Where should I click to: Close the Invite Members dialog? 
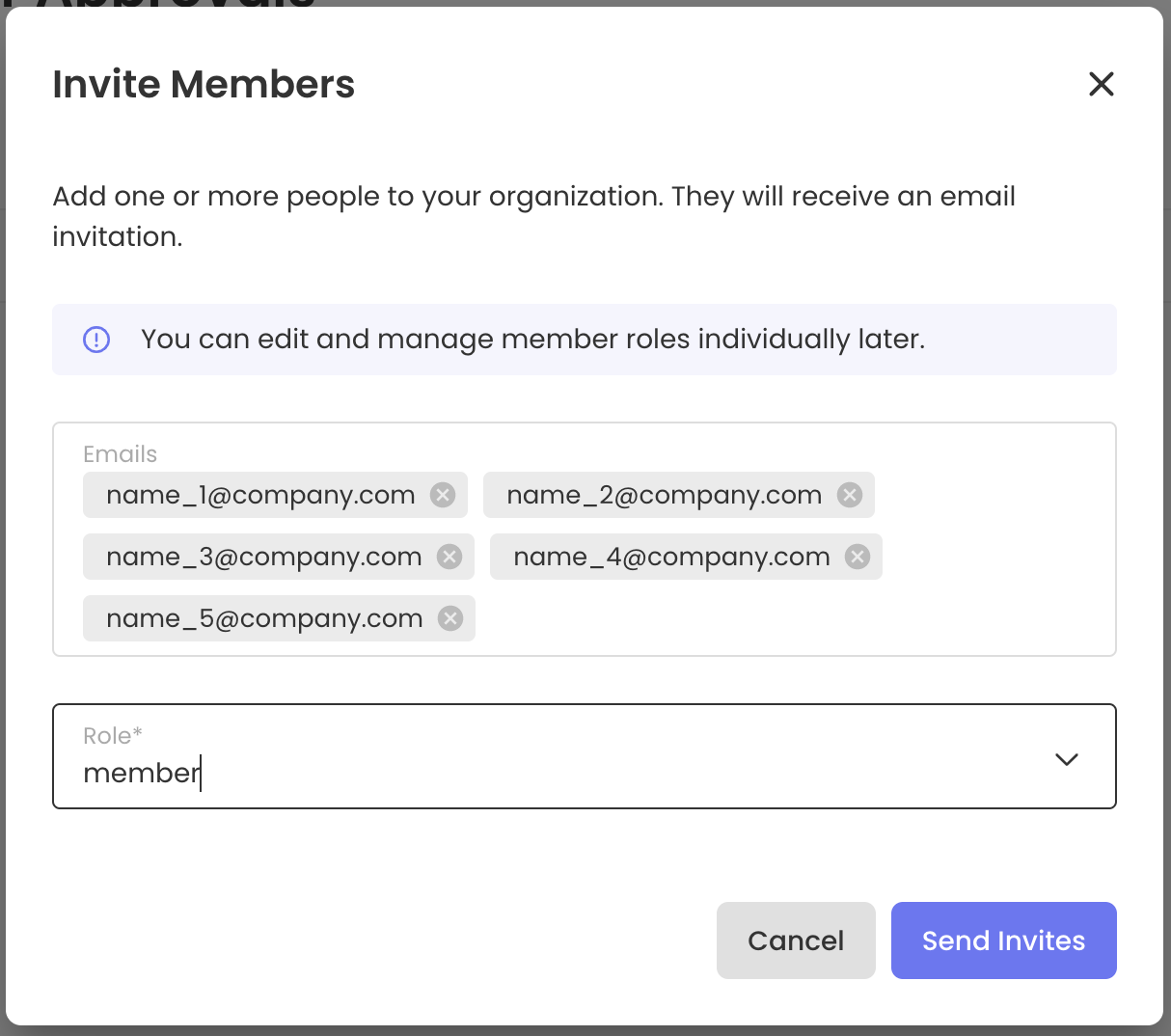point(1101,84)
